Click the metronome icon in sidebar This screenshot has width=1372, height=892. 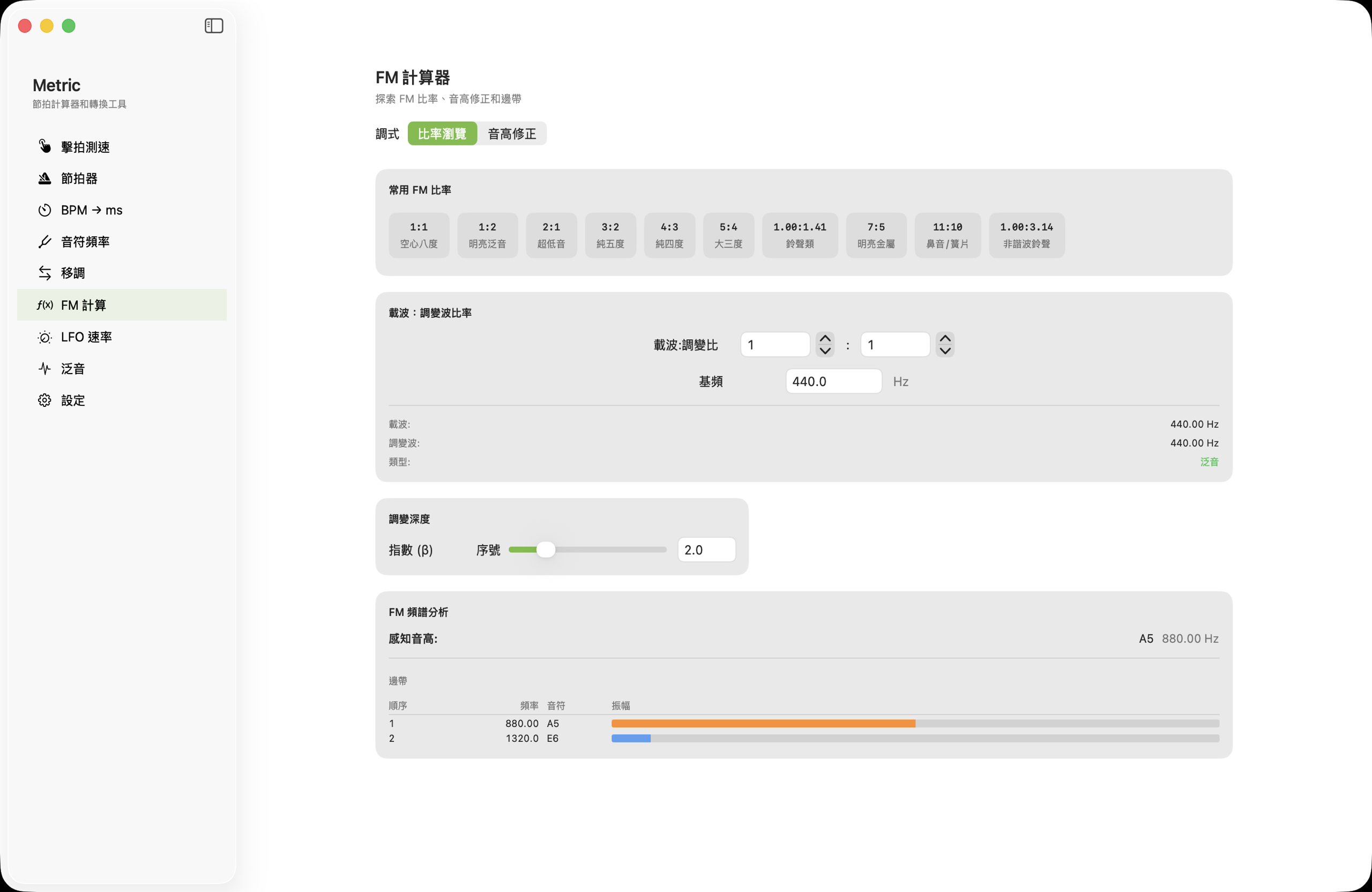point(44,178)
